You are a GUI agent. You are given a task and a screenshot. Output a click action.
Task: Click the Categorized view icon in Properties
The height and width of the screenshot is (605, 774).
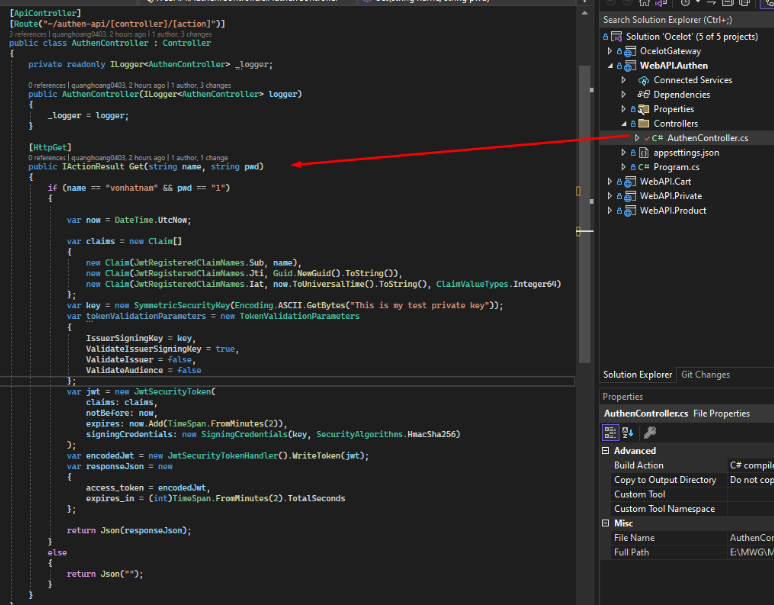pos(610,432)
